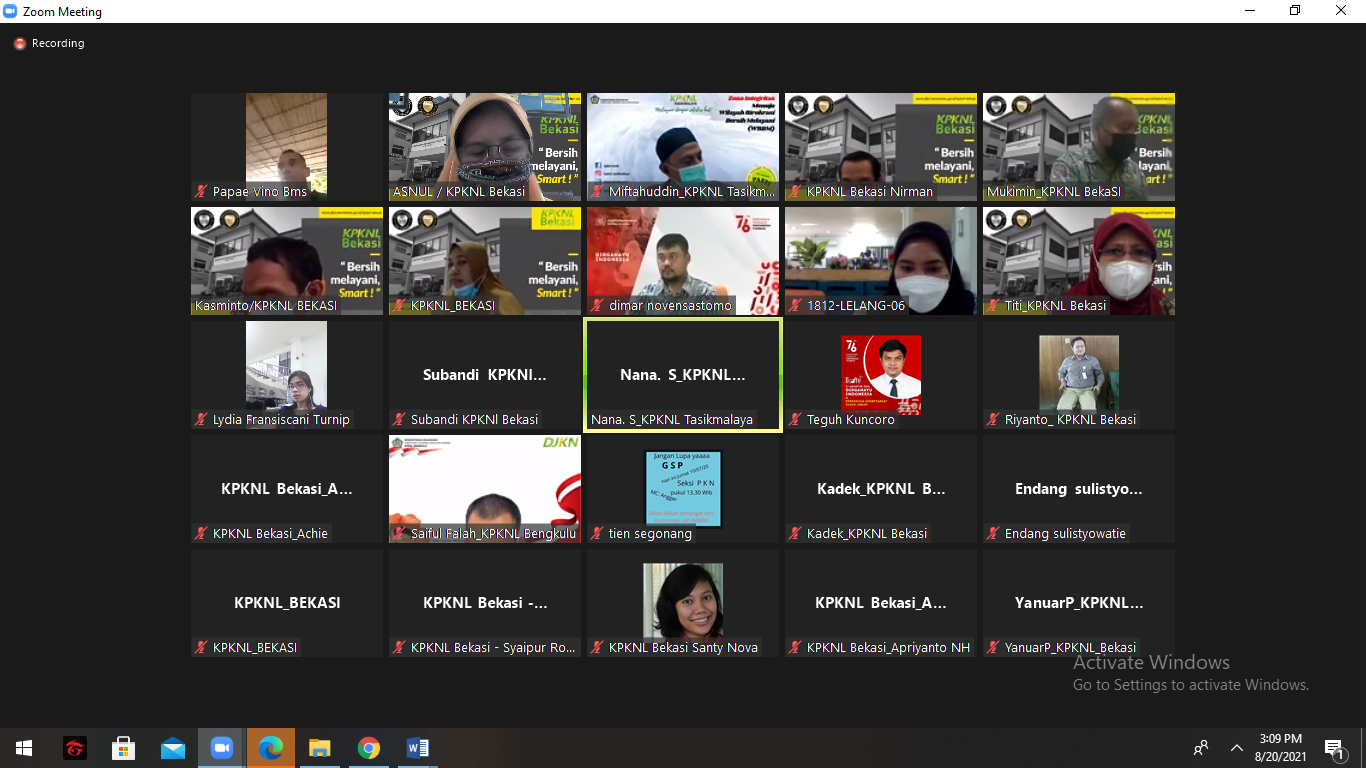Select the Nana. S_KPKNL Tasikmalaya active speaker tile
1366x768 pixels.
coord(682,376)
